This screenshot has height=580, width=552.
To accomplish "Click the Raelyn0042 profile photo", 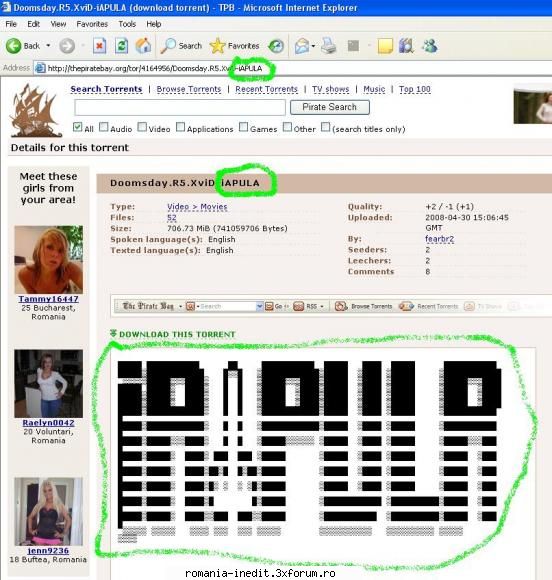I will pos(48,384).
